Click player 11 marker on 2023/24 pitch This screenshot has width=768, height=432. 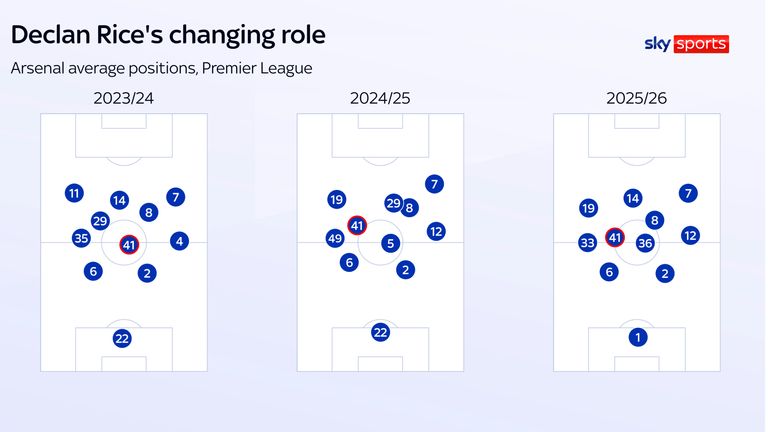[x=74, y=194]
